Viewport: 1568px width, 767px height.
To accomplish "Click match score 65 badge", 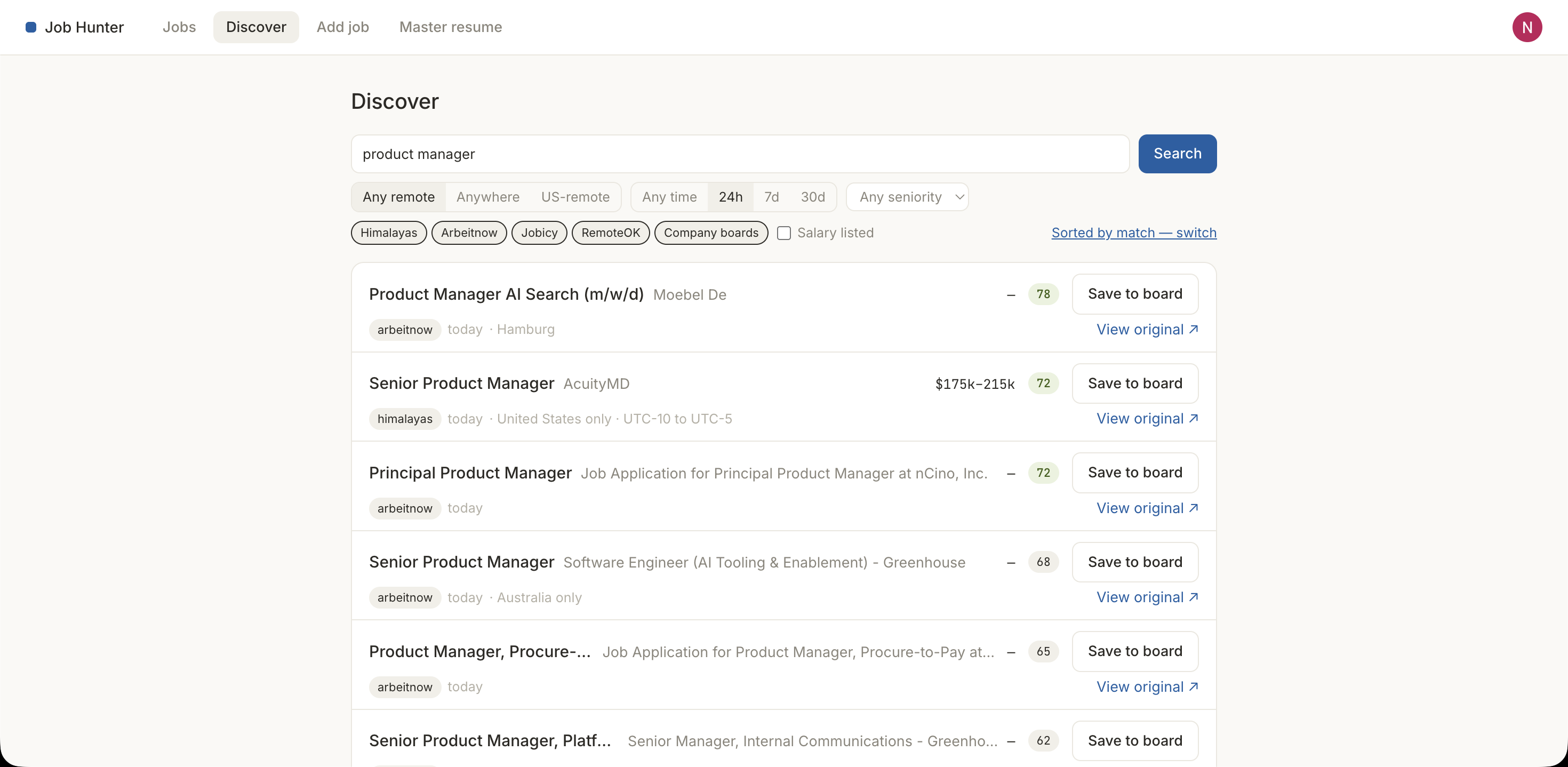I will click(x=1043, y=651).
